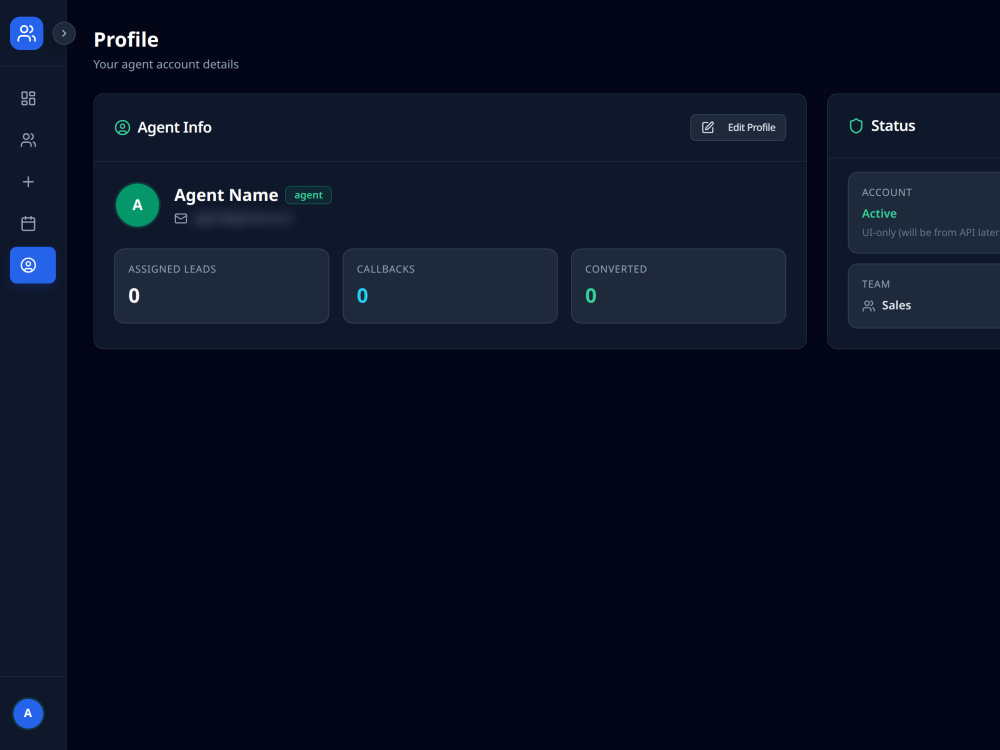Image resolution: width=1000 pixels, height=750 pixels.
Task: Click the 'Agent Name' heading
Action: 226,195
